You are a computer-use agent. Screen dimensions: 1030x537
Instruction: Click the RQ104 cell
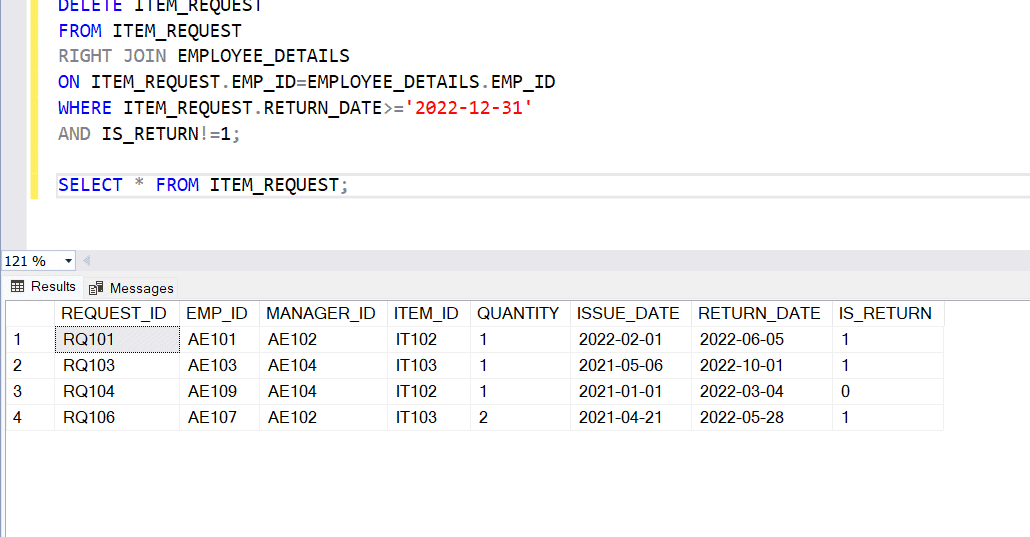pos(117,392)
